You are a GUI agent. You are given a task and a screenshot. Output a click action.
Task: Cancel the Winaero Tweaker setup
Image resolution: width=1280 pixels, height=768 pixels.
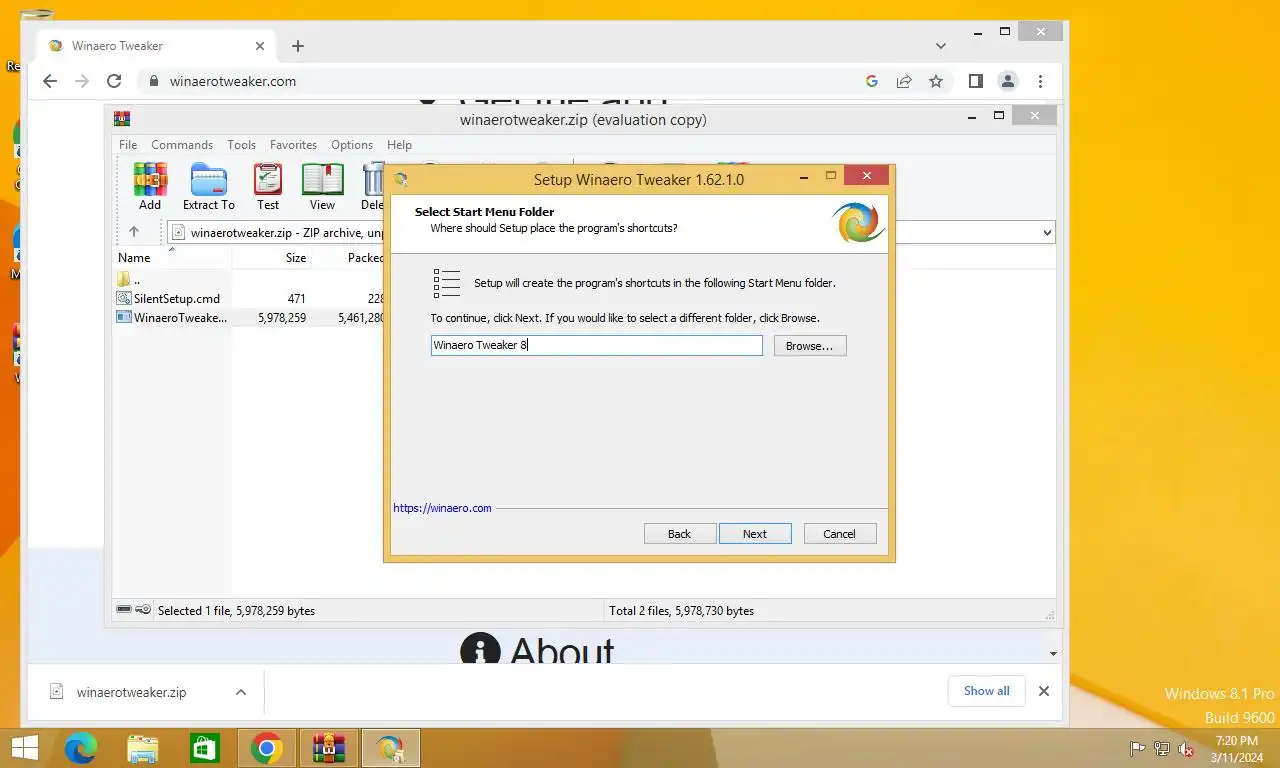coord(840,534)
